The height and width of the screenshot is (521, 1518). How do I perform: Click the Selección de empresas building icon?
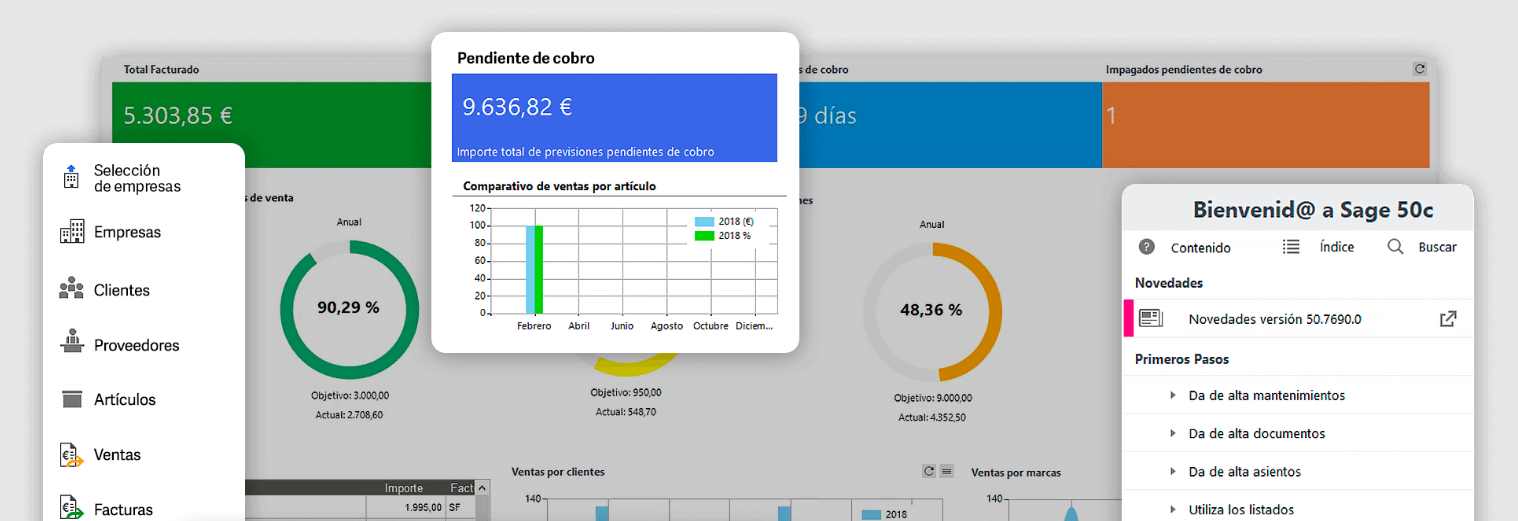(71, 177)
